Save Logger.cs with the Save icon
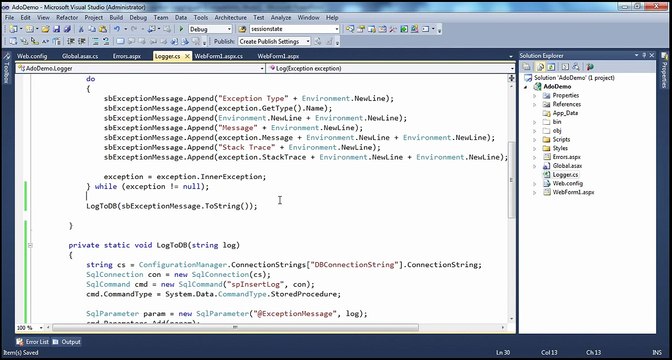 57,29
